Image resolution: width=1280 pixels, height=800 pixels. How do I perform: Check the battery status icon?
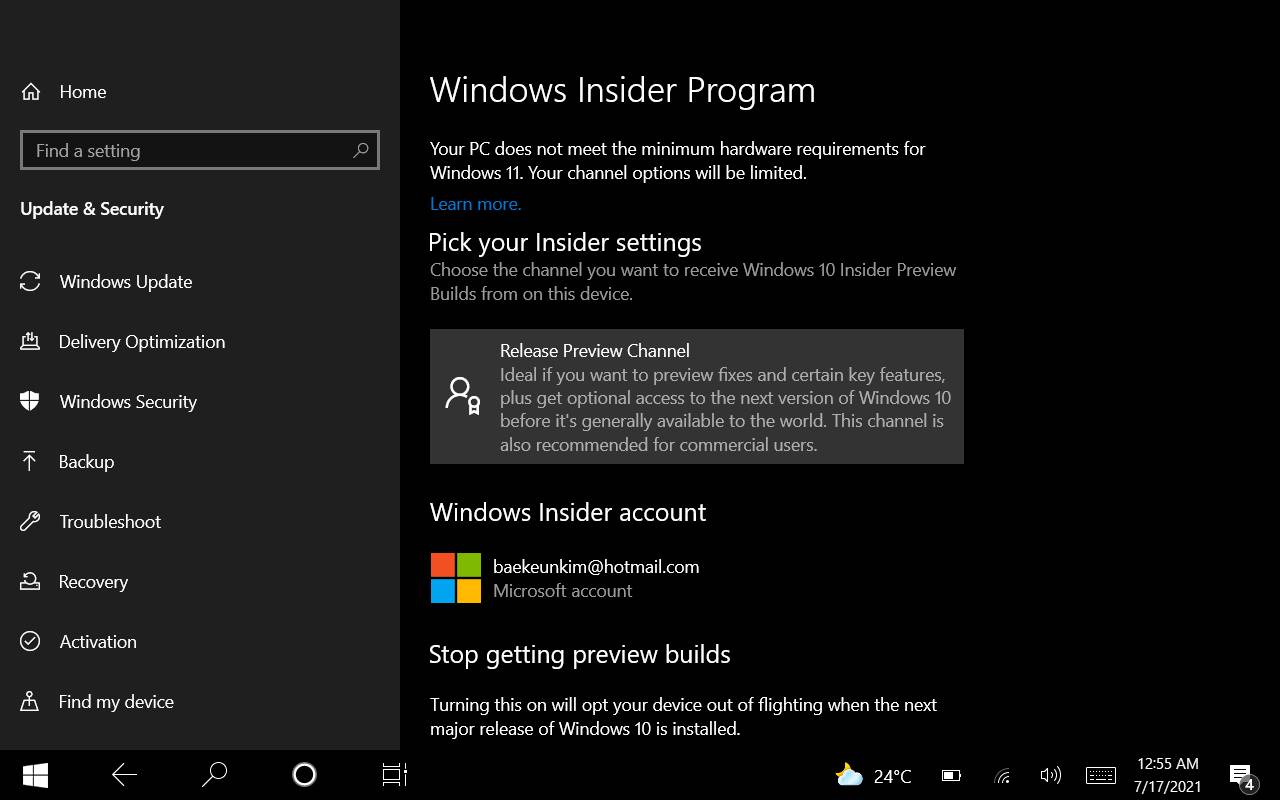click(951, 776)
